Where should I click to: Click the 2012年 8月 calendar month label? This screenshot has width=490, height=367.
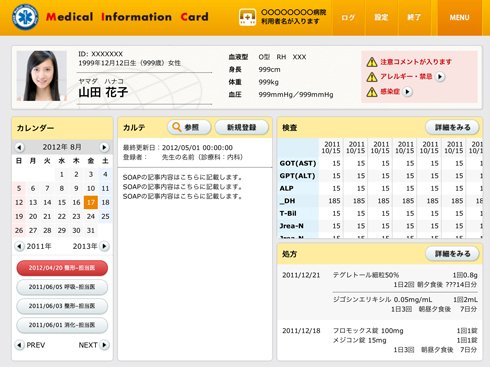[x=62, y=147]
